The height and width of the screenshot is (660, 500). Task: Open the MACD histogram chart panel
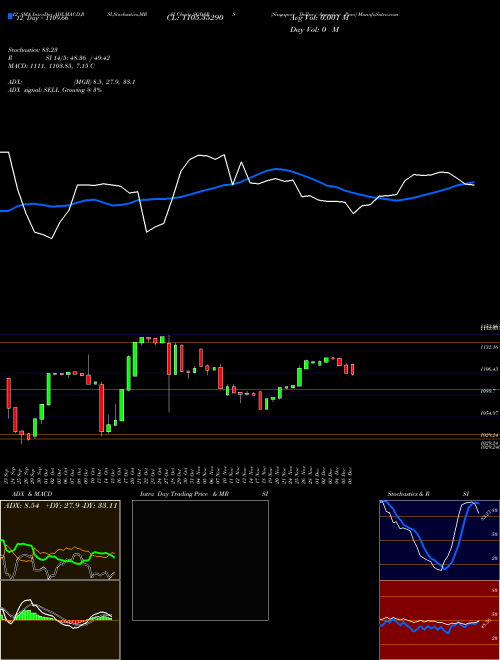click(60, 620)
